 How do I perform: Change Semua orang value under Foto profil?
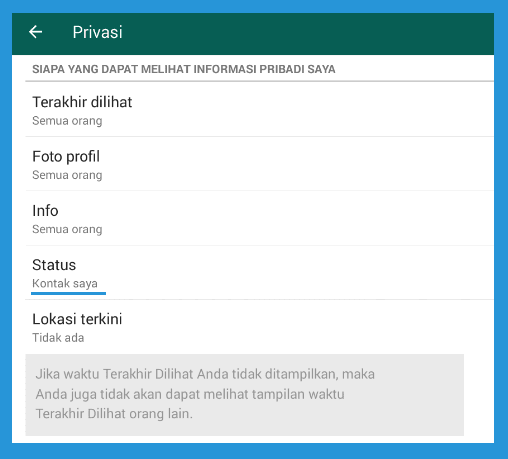[67, 175]
